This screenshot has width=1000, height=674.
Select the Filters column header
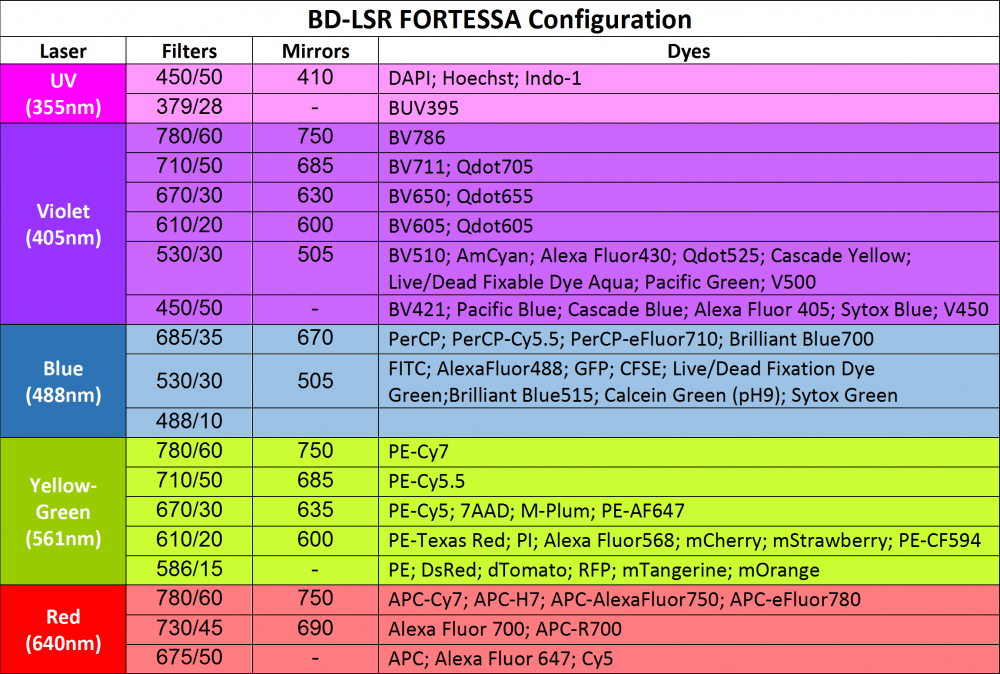189,51
